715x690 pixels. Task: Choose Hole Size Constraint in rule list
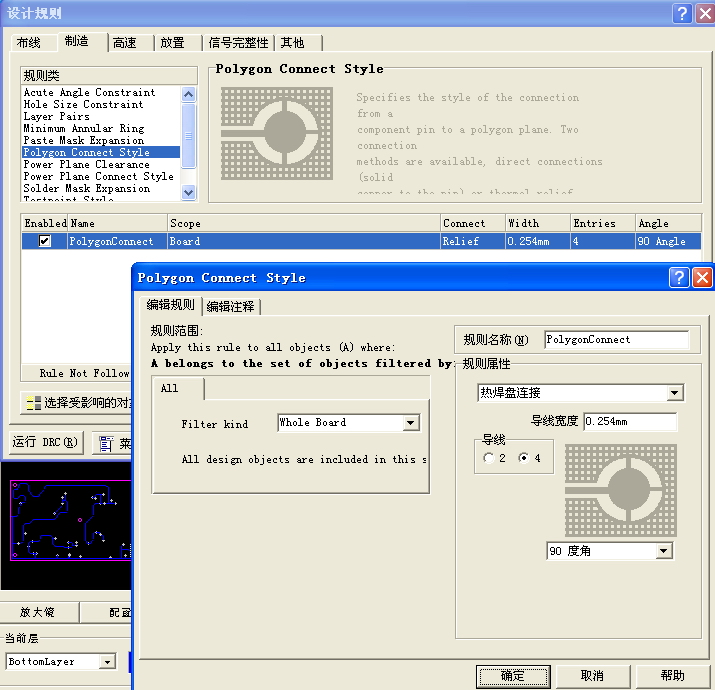click(83, 104)
